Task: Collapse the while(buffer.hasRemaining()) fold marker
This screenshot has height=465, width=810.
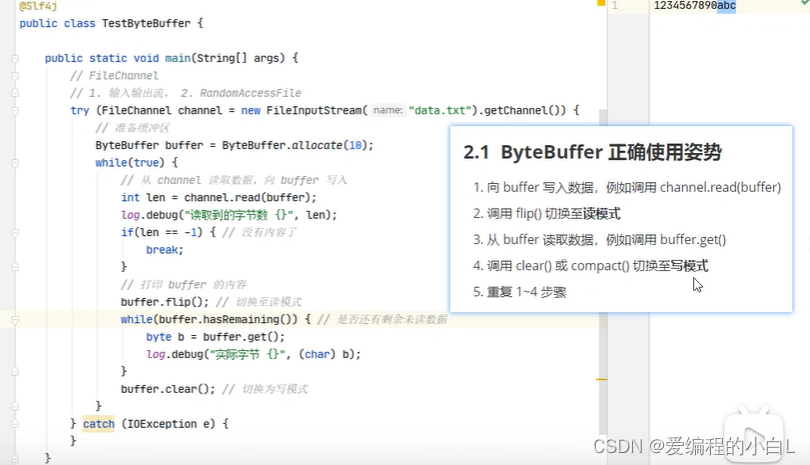Action: click(15, 320)
